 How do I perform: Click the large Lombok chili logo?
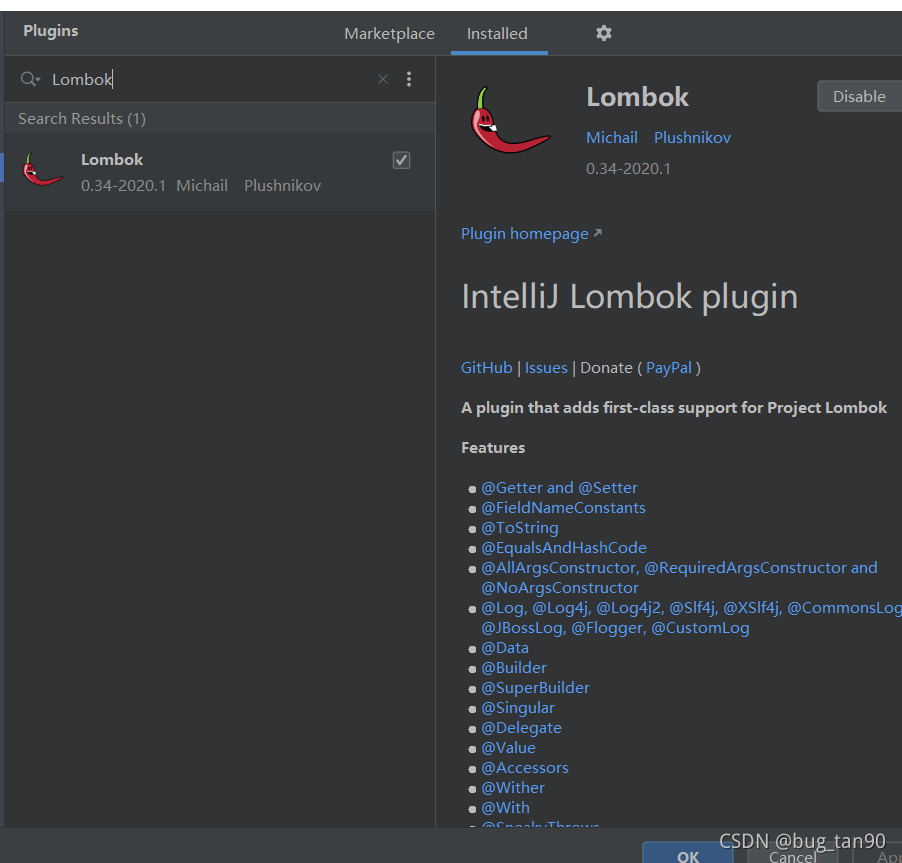tap(510, 120)
